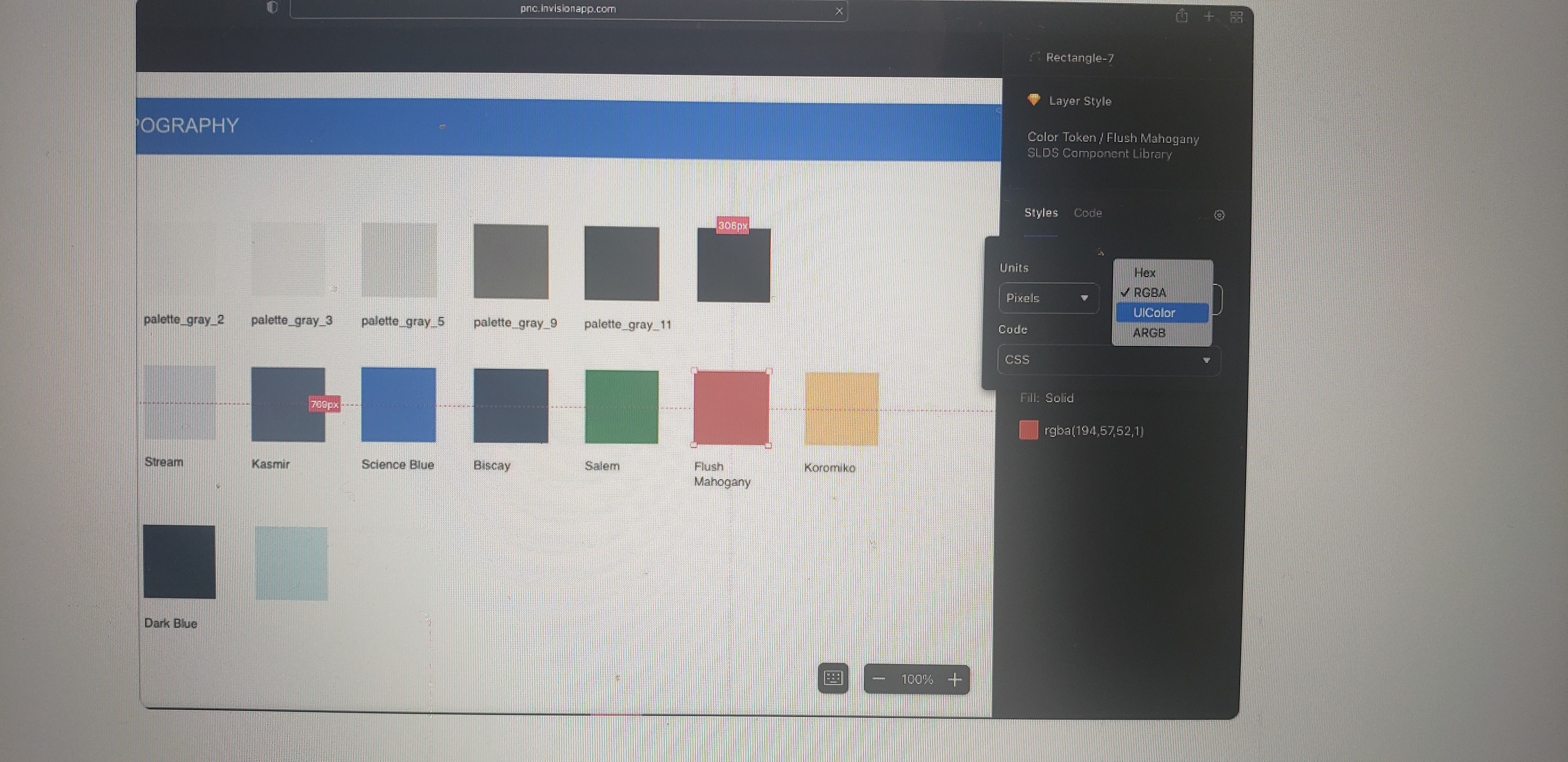
Task: Click the rgba(194,57,52,1) fill color swatch
Action: pyautogui.click(x=1028, y=430)
